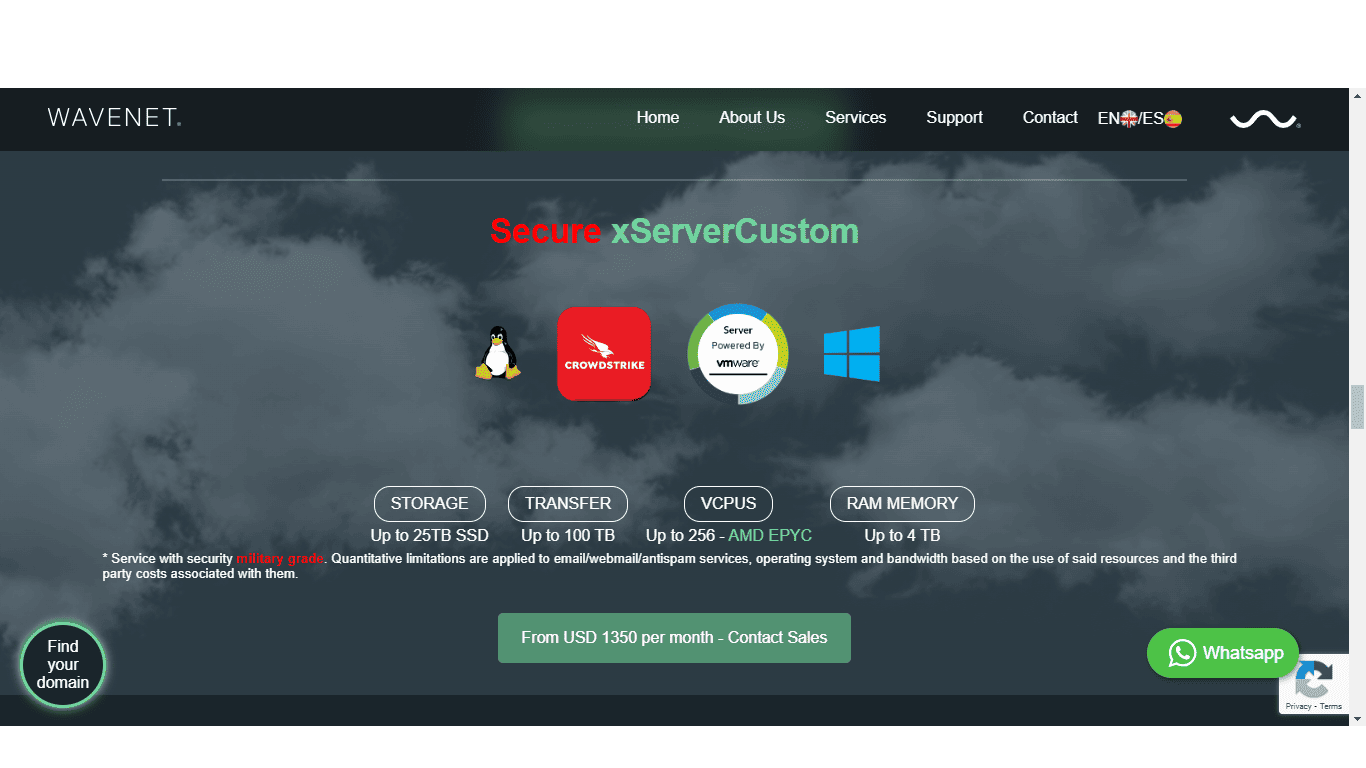Click the VCPUS pill label

[728, 503]
